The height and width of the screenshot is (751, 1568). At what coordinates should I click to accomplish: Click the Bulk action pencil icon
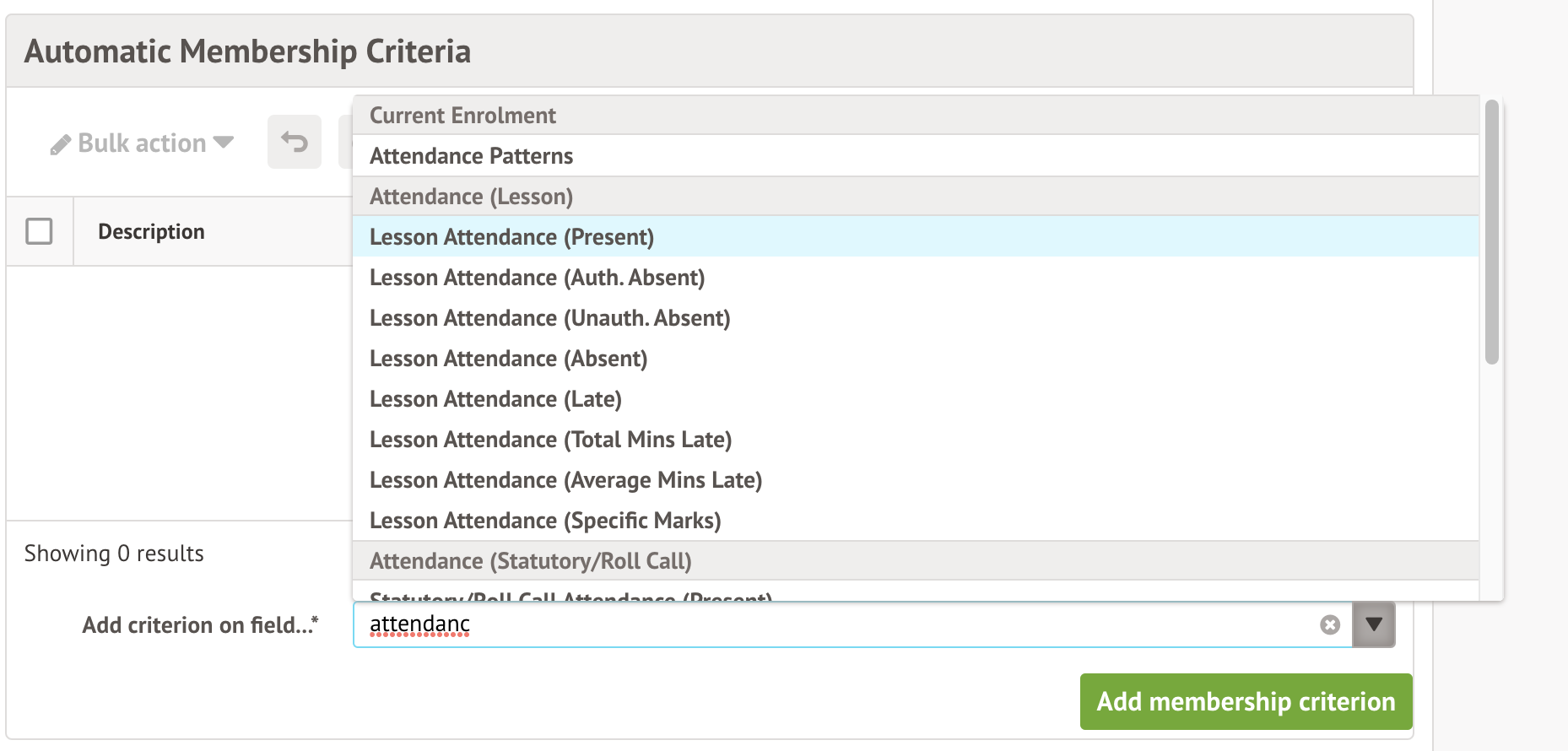[x=60, y=144]
